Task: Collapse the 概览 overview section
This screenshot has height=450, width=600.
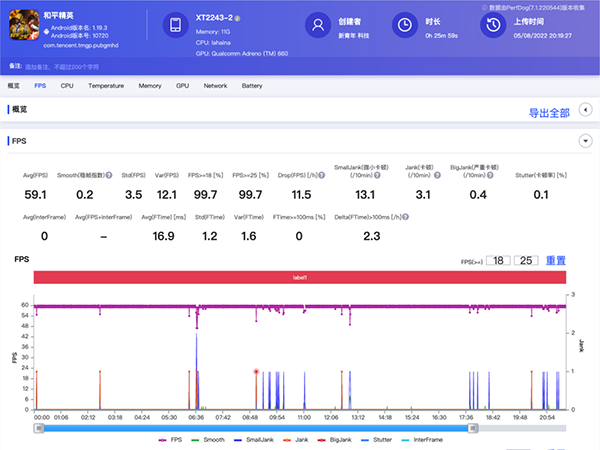Action: point(584,112)
